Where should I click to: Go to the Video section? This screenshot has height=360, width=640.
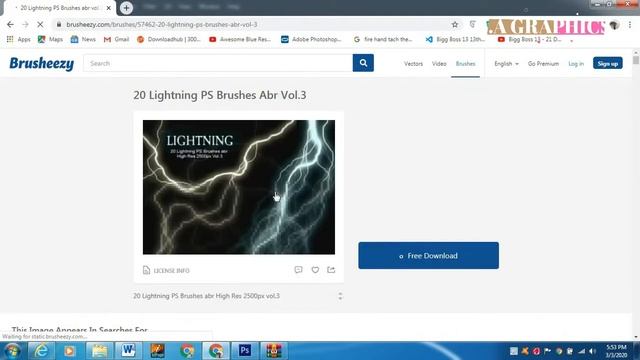(439, 64)
